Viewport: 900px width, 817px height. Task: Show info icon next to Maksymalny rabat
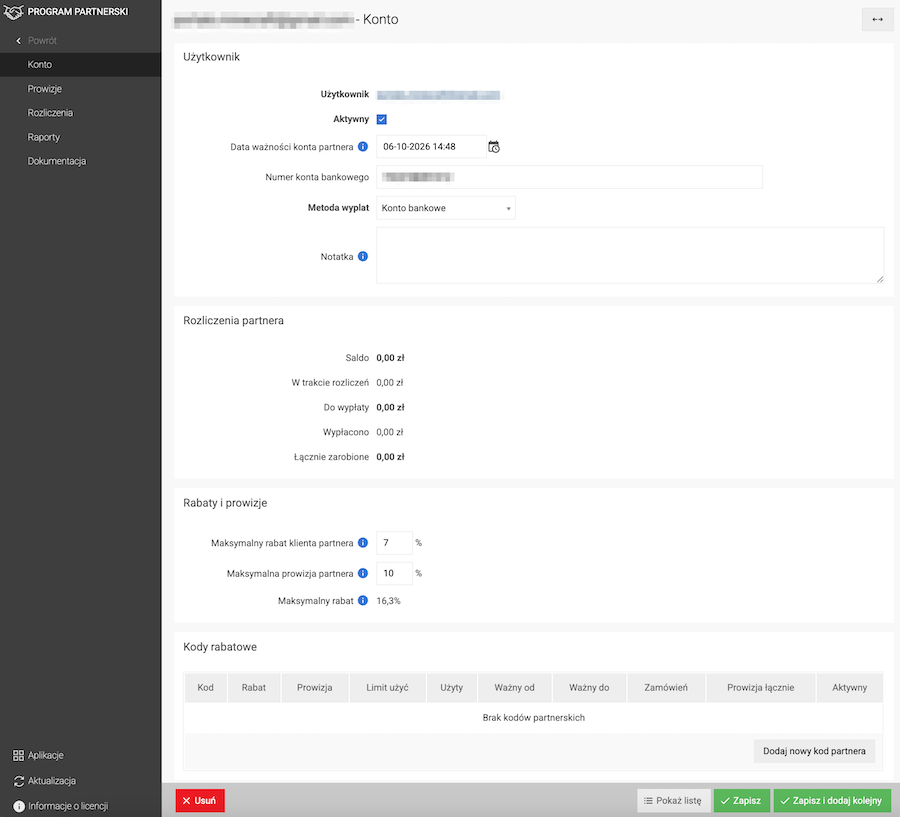[x=363, y=601]
